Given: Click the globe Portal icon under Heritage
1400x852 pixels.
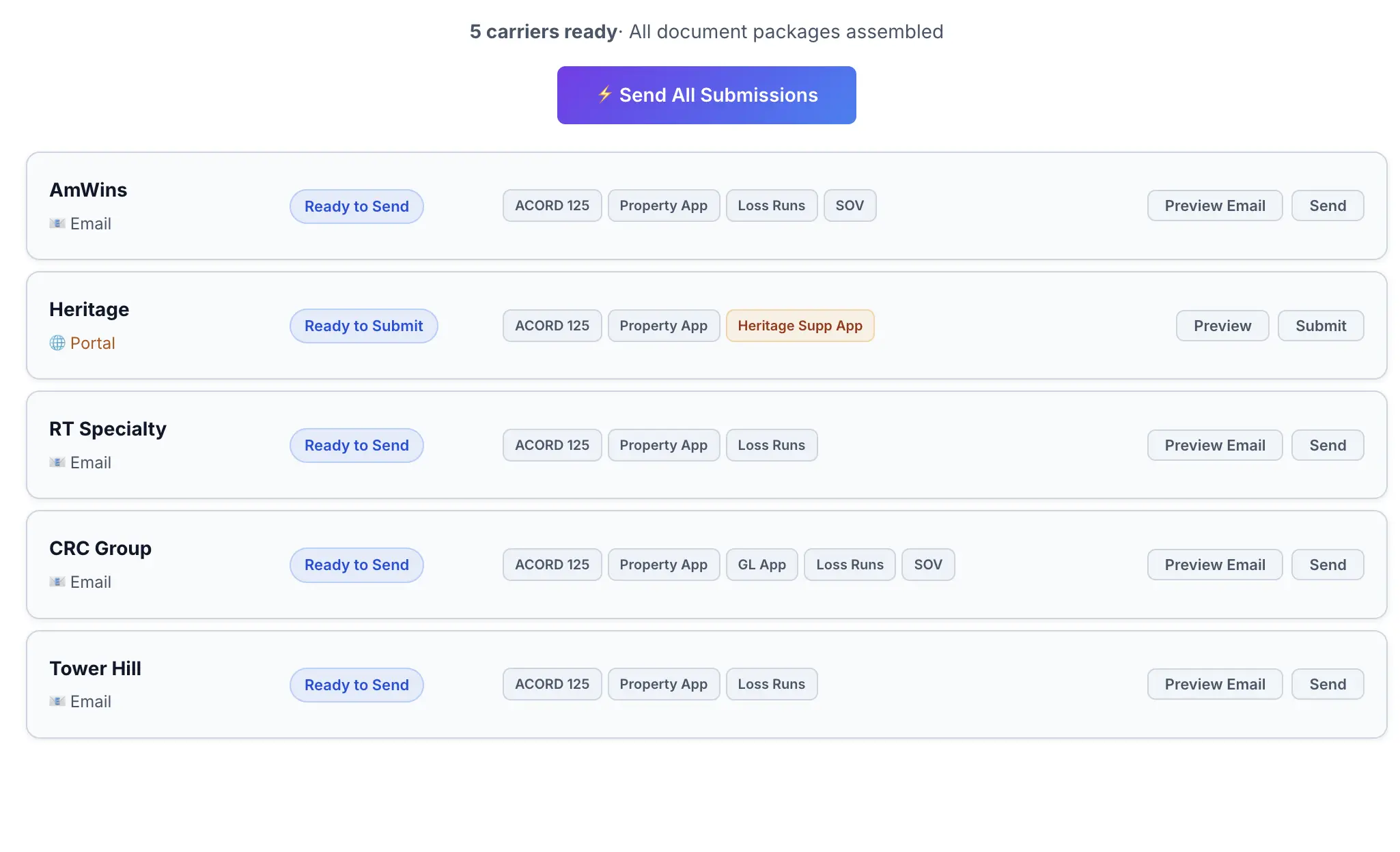Looking at the screenshot, I should (x=57, y=343).
